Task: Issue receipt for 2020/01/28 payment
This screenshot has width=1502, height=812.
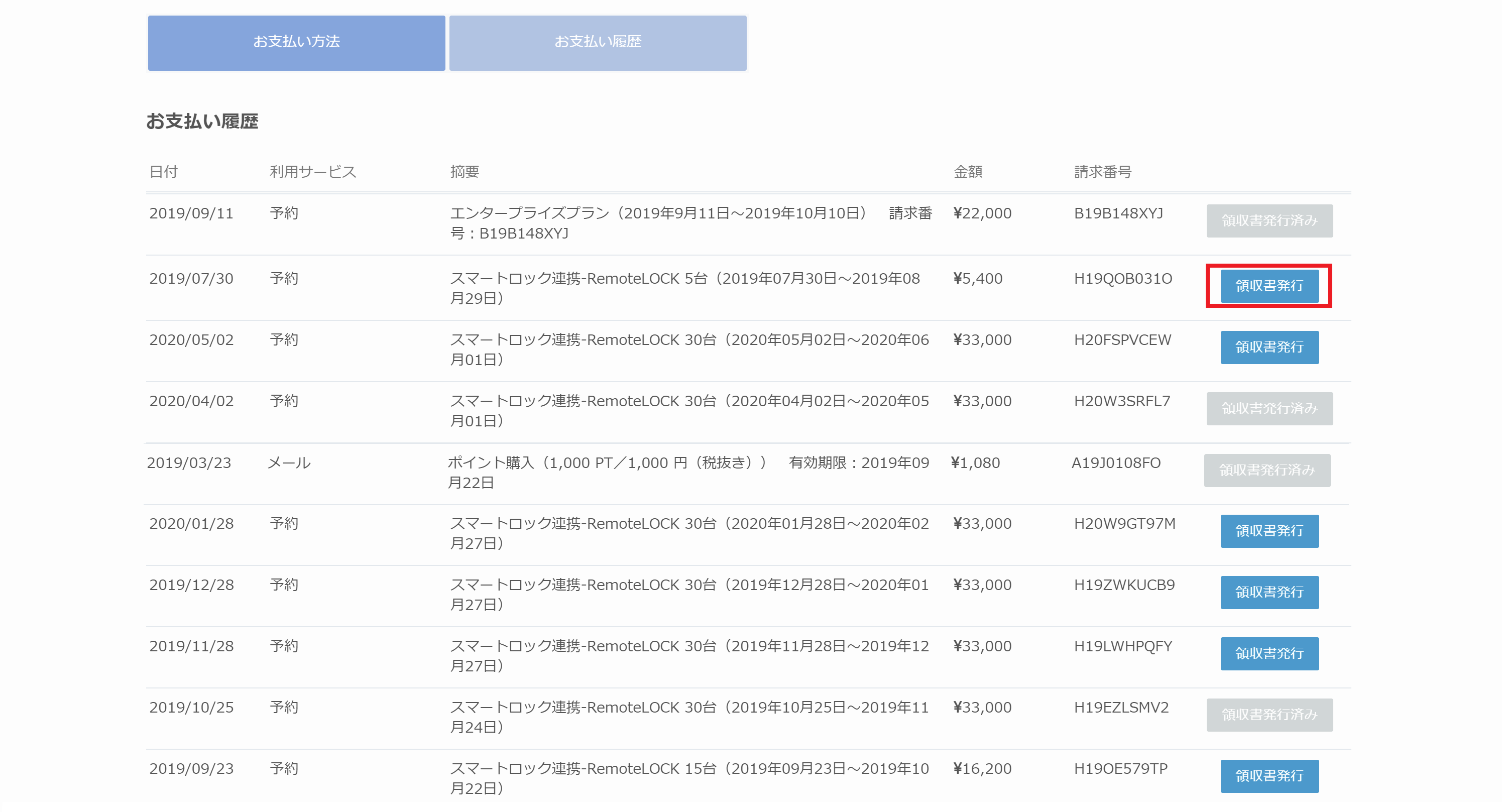Action: [x=1269, y=530]
